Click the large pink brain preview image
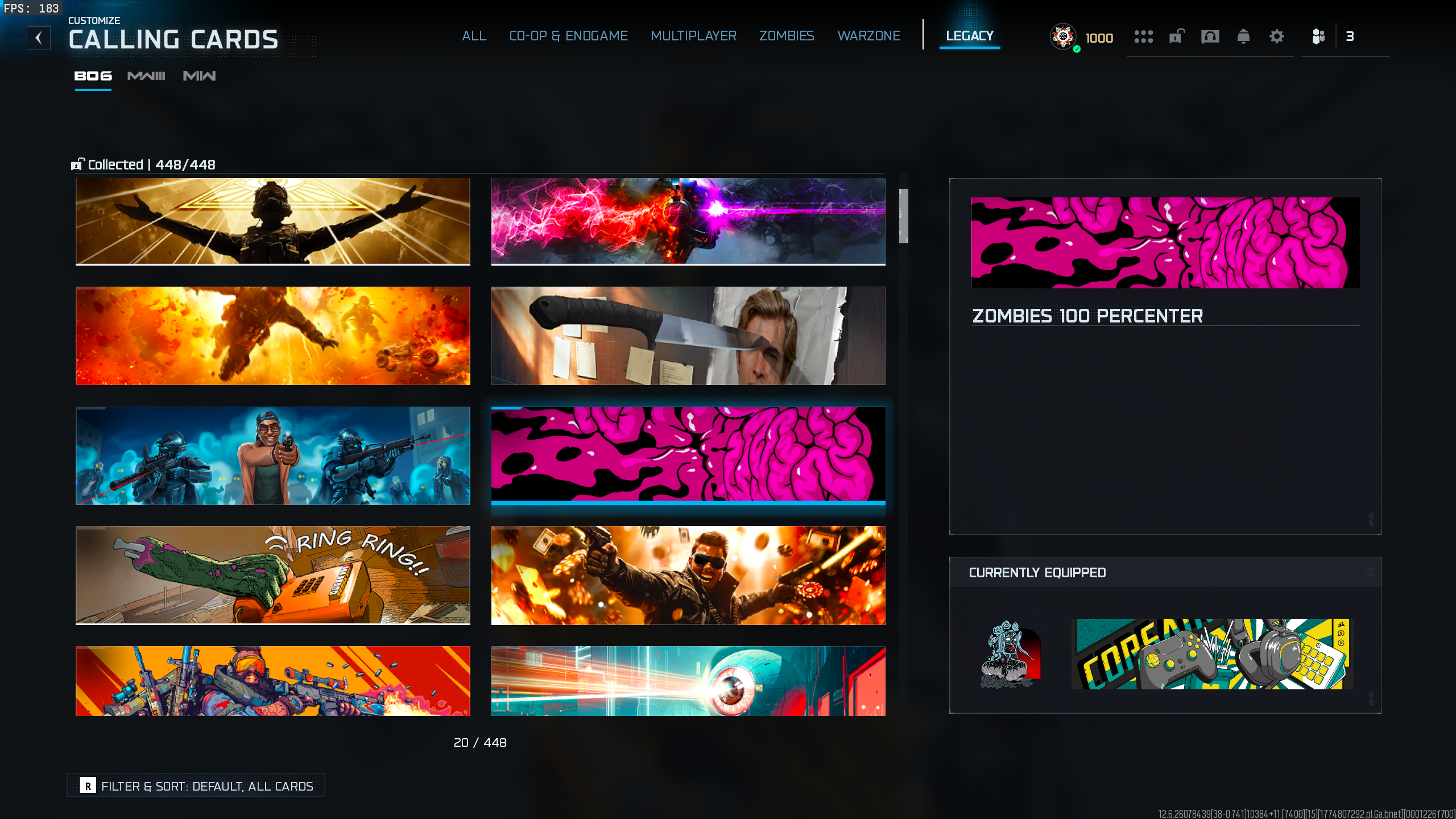Screen dimensions: 1456x819 [x=1165, y=243]
